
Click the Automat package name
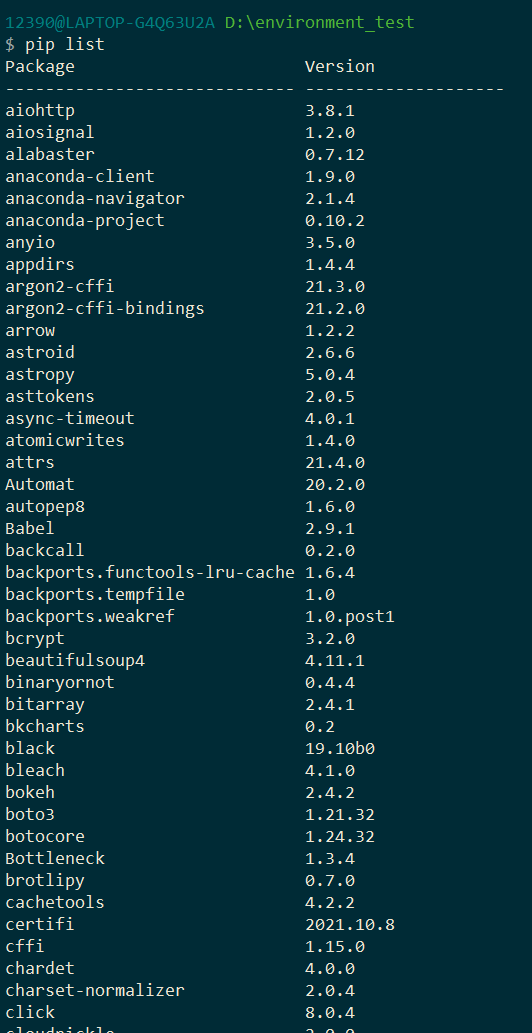pyautogui.click(x=40, y=485)
